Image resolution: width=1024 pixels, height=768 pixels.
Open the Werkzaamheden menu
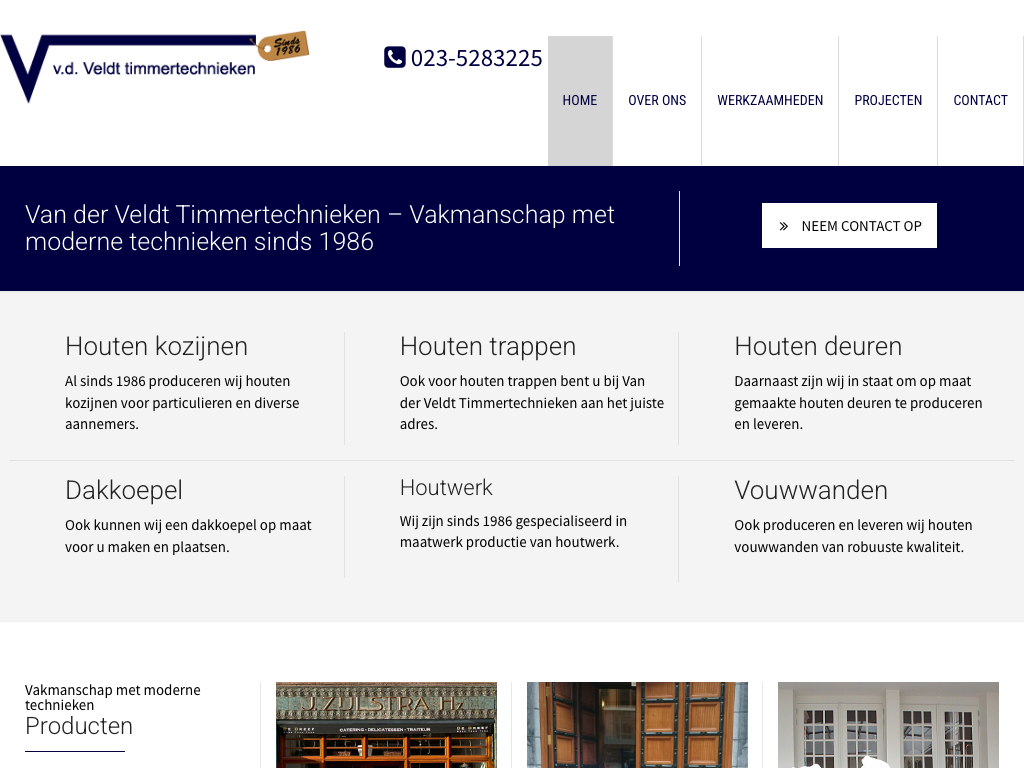tap(770, 100)
